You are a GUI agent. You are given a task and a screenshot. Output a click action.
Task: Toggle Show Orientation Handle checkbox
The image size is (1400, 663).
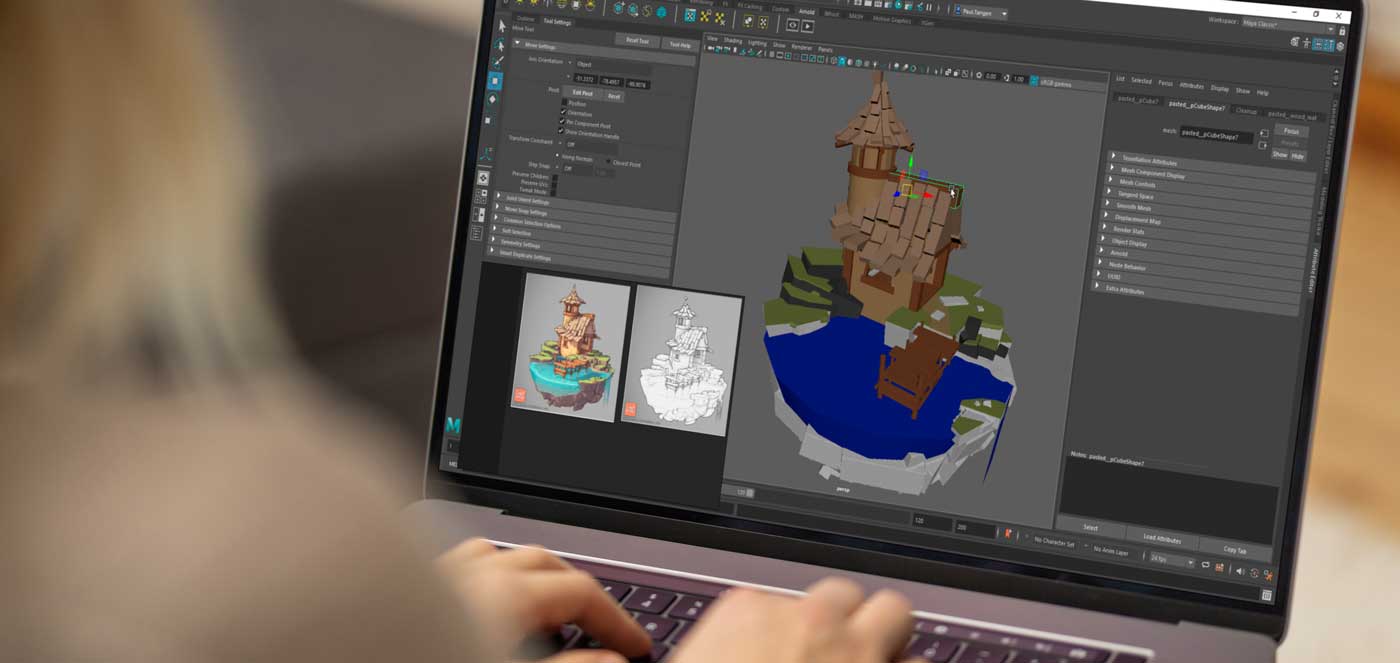(x=562, y=132)
